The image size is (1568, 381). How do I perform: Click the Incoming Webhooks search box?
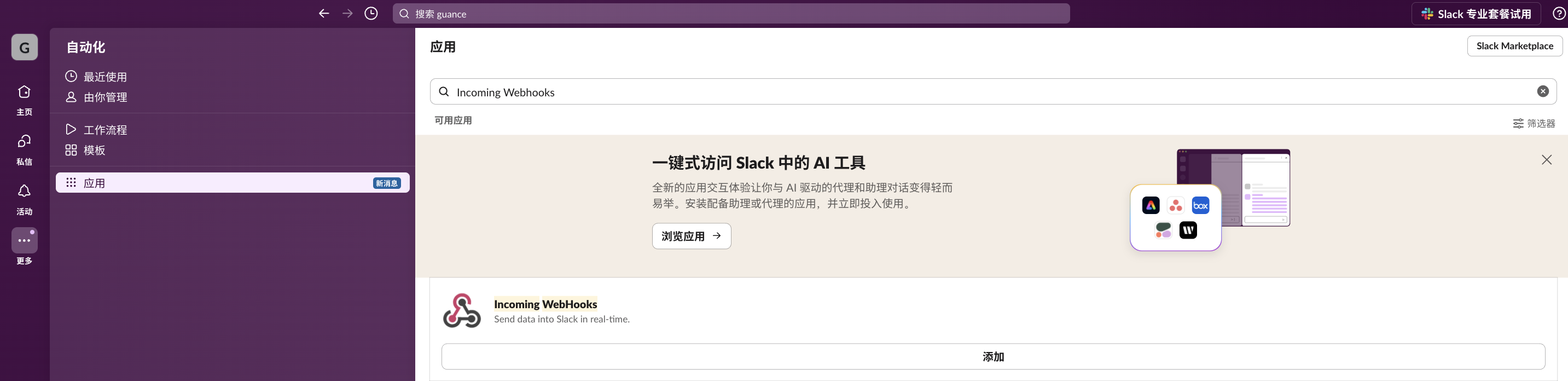pyautogui.click(x=993, y=91)
